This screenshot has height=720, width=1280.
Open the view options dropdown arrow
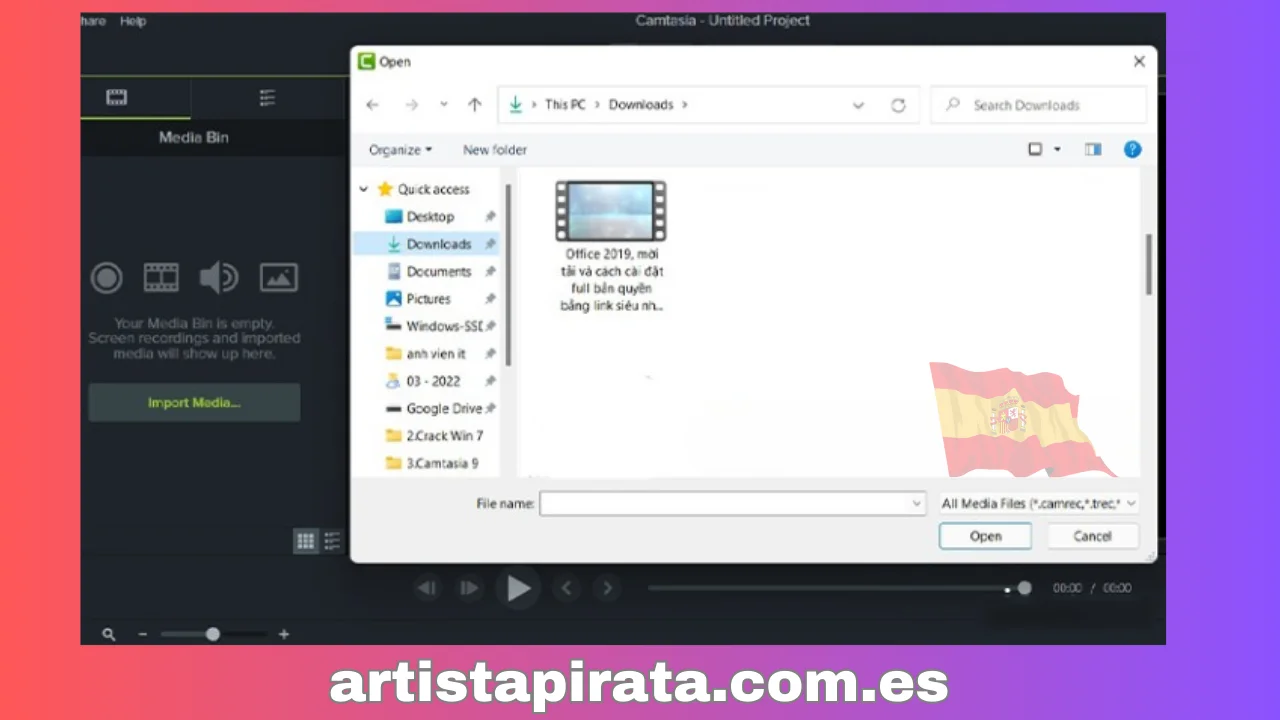(1057, 150)
